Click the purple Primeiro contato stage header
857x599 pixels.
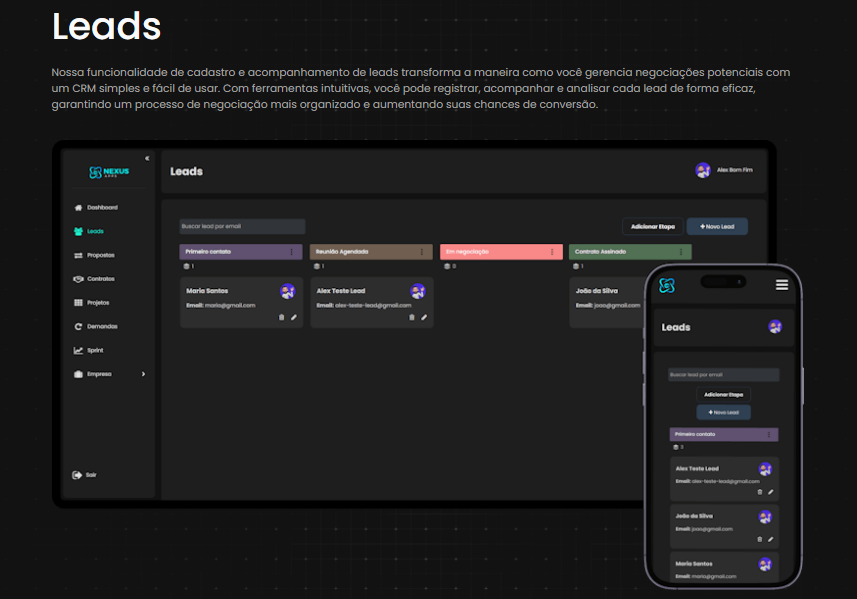click(240, 252)
